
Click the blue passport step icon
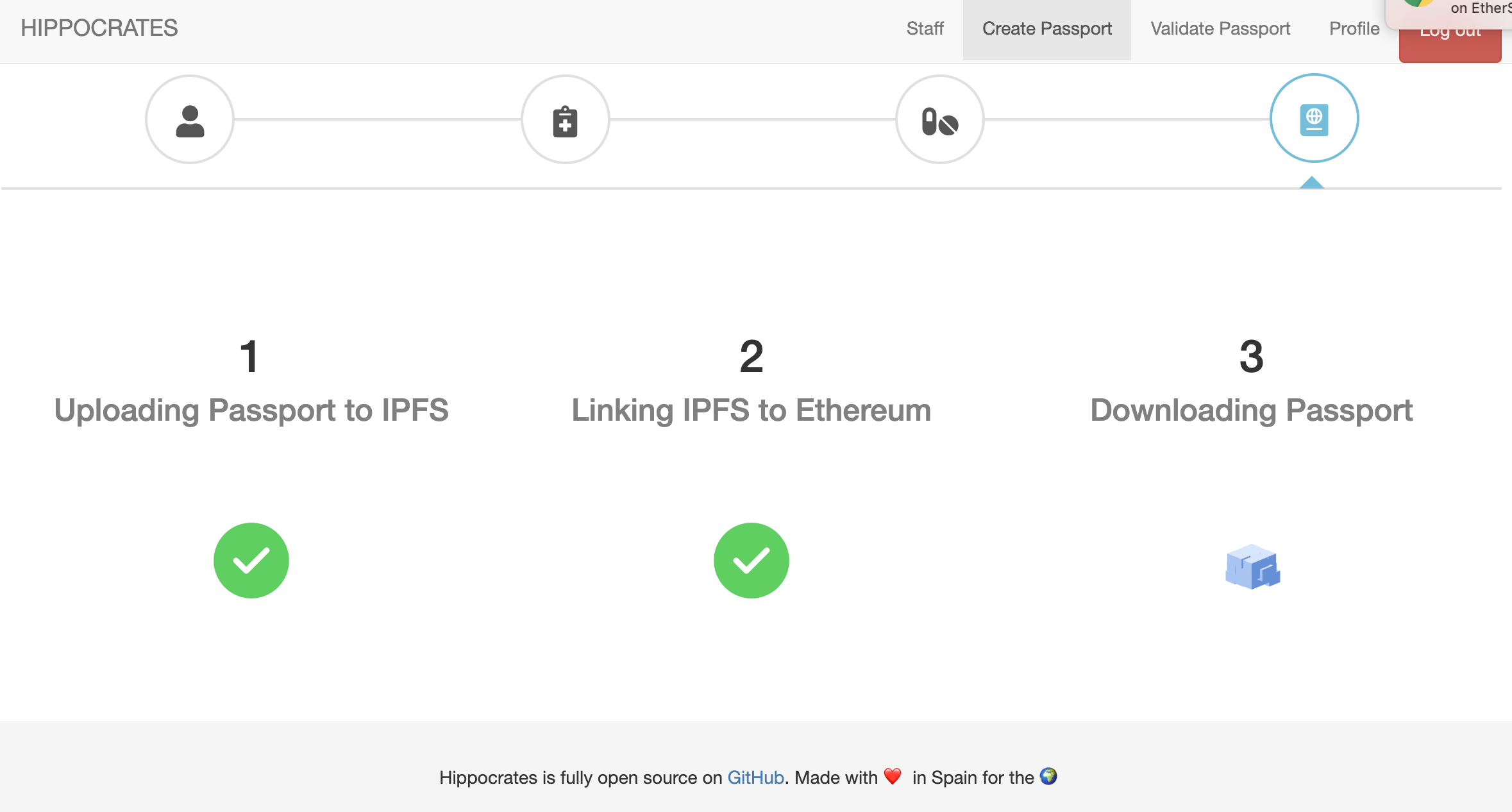tap(1314, 119)
